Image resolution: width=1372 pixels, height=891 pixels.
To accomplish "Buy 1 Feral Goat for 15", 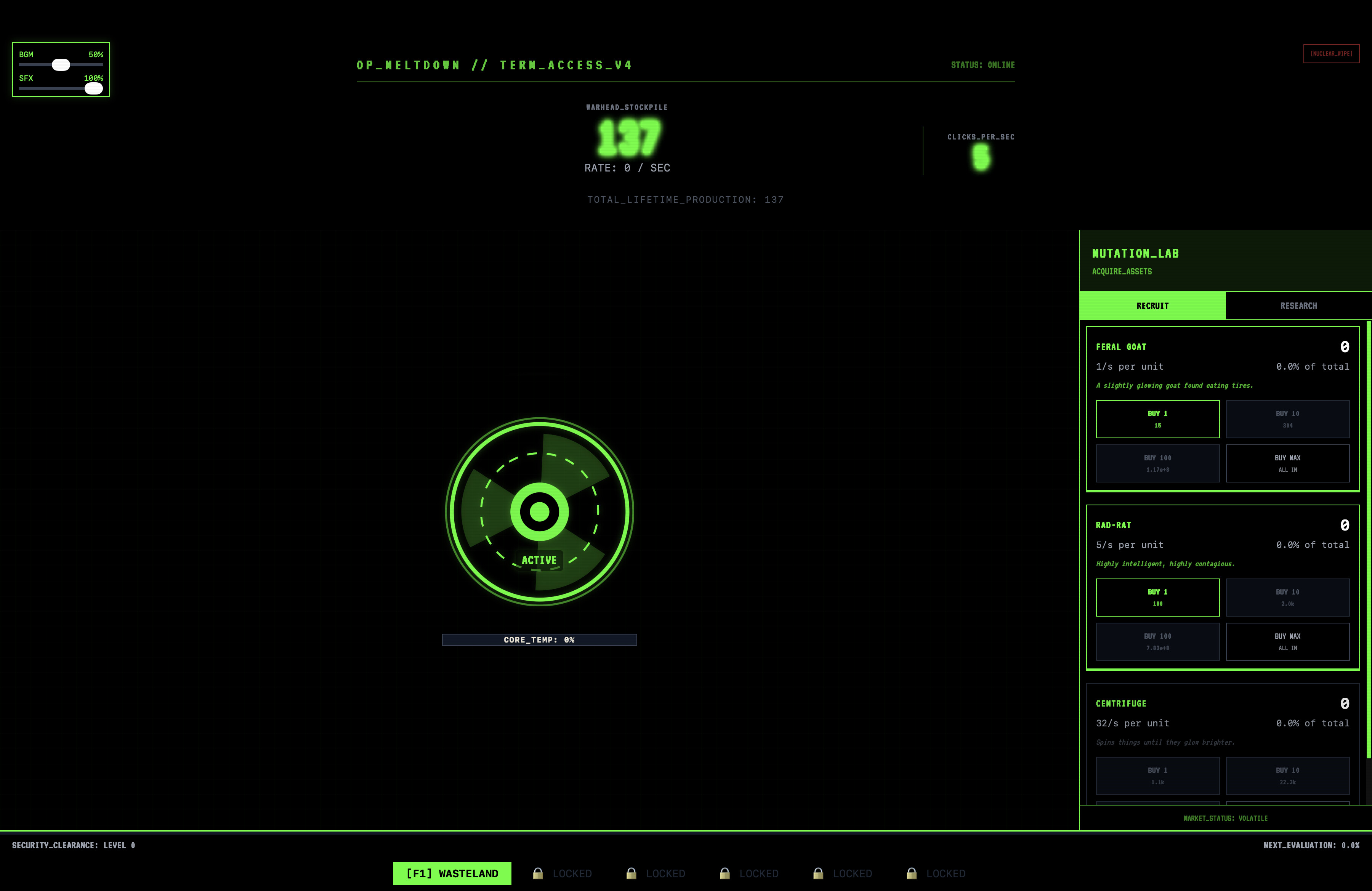I will 1157,419.
